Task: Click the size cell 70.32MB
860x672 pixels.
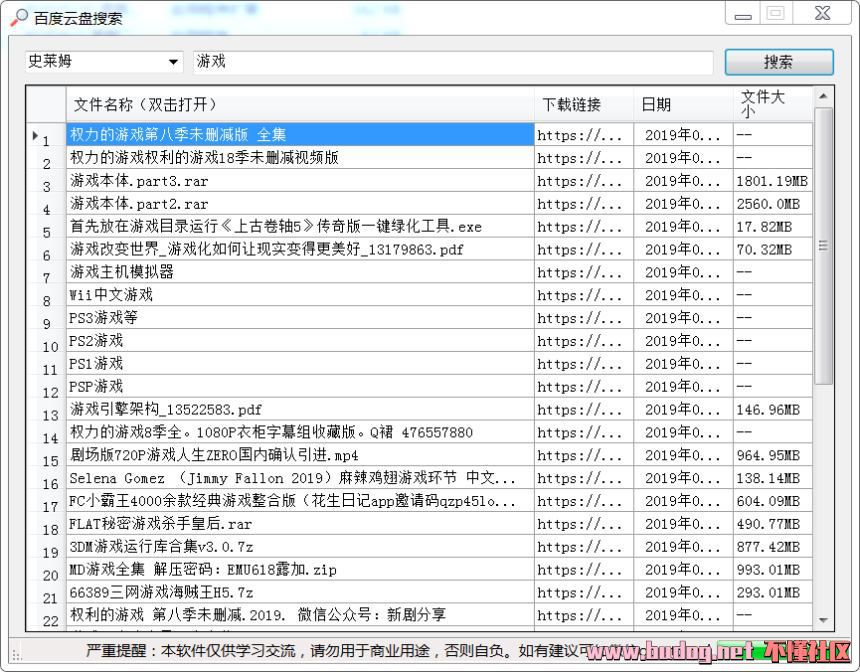Action: click(x=772, y=249)
